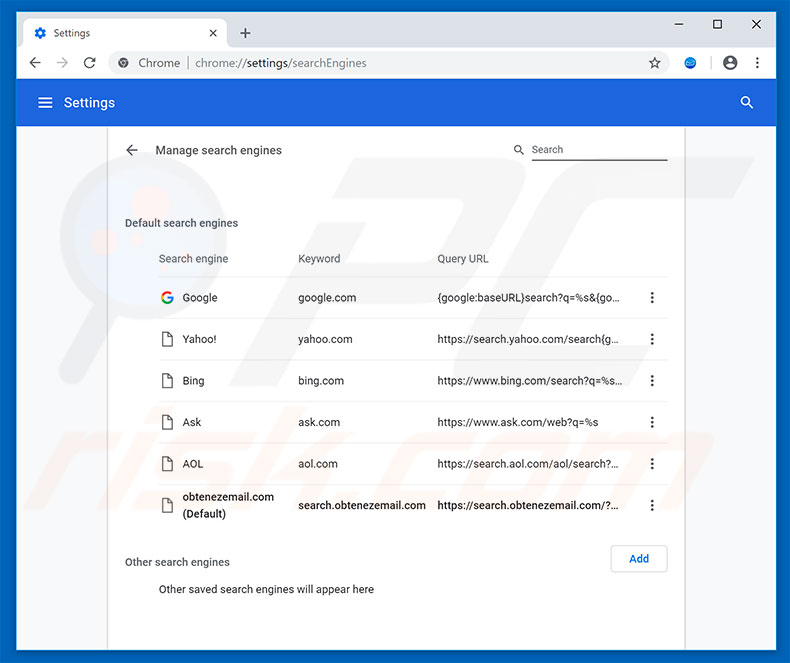Click the yahoo.com keyword

click(x=325, y=339)
